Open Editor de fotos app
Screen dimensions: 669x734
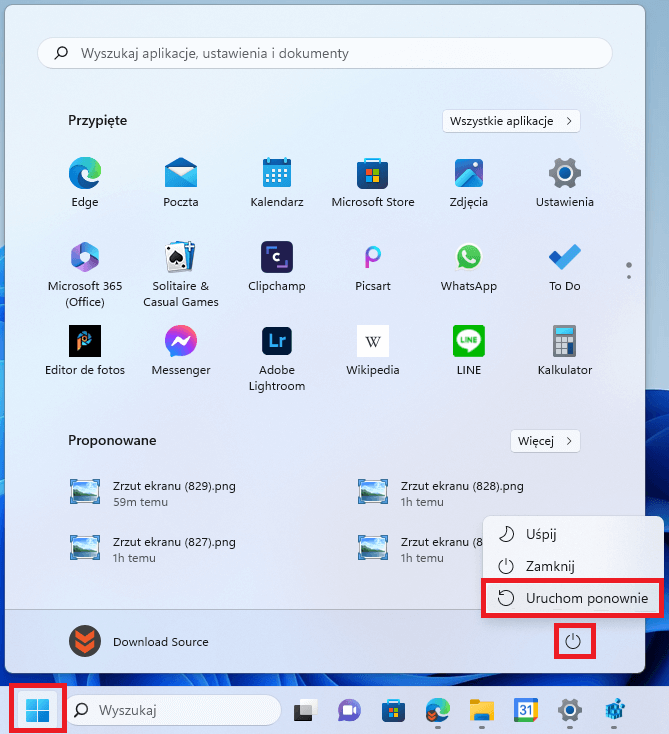[x=85, y=351]
